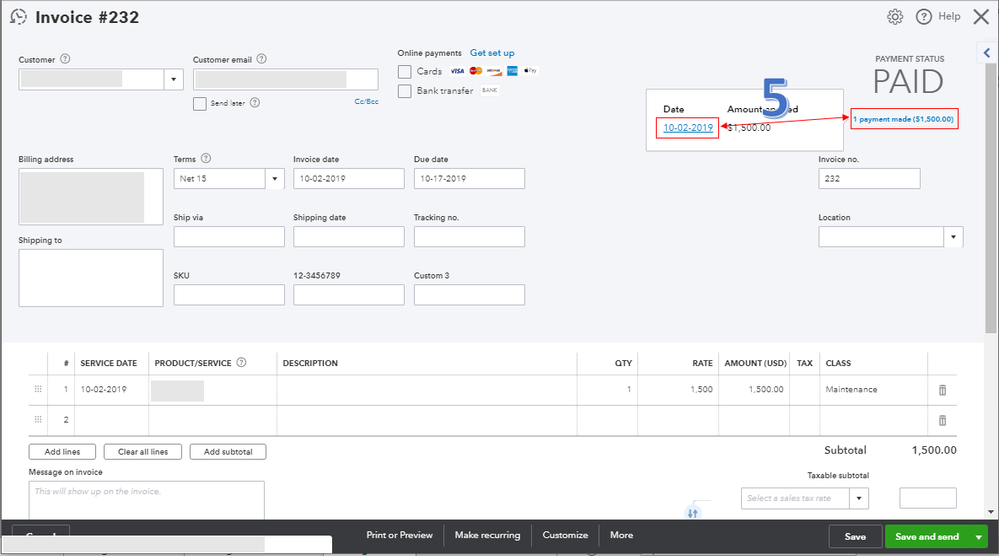This screenshot has width=999, height=556.
Task: Click the trash icon on line 2
Action: point(942,420)
